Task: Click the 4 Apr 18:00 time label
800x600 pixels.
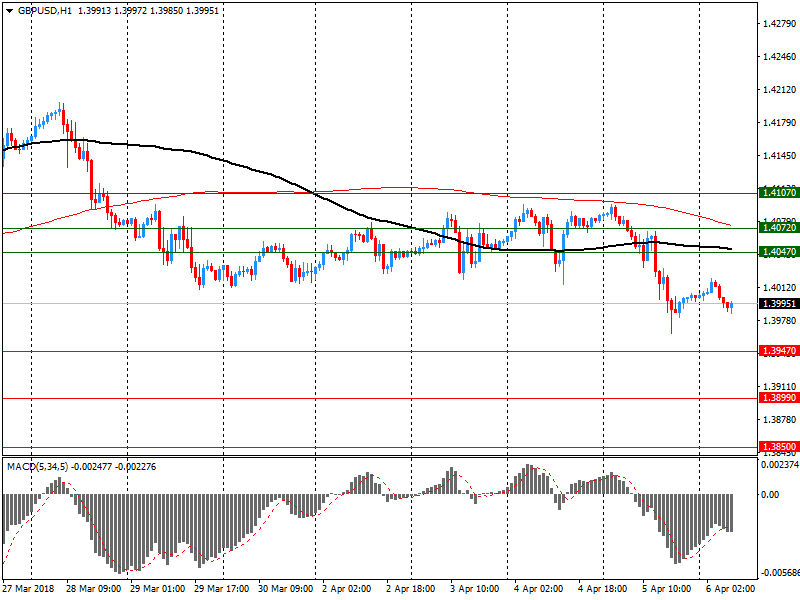Action: pos(603,589)
